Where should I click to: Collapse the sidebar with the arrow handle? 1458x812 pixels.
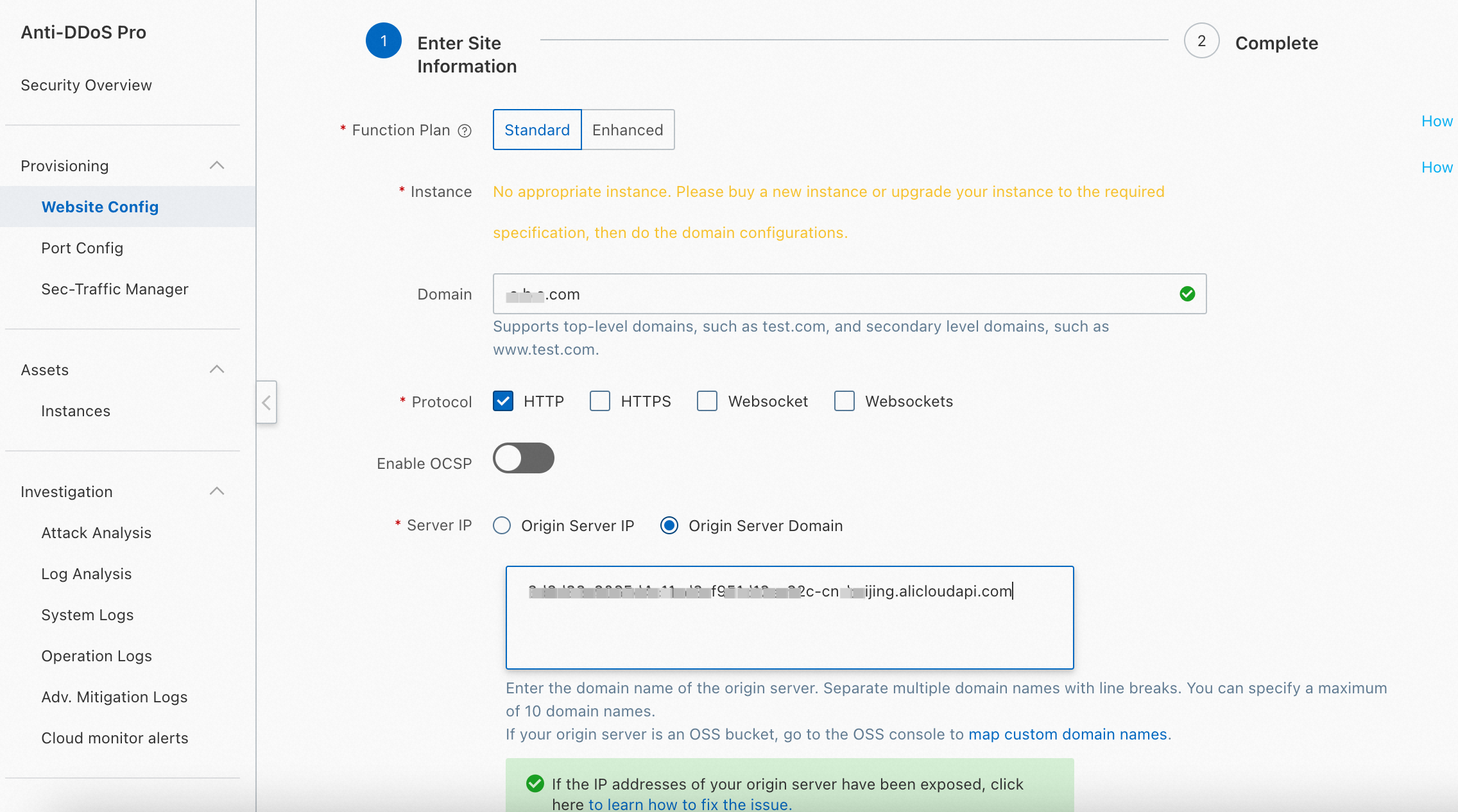tap(266, 402)
